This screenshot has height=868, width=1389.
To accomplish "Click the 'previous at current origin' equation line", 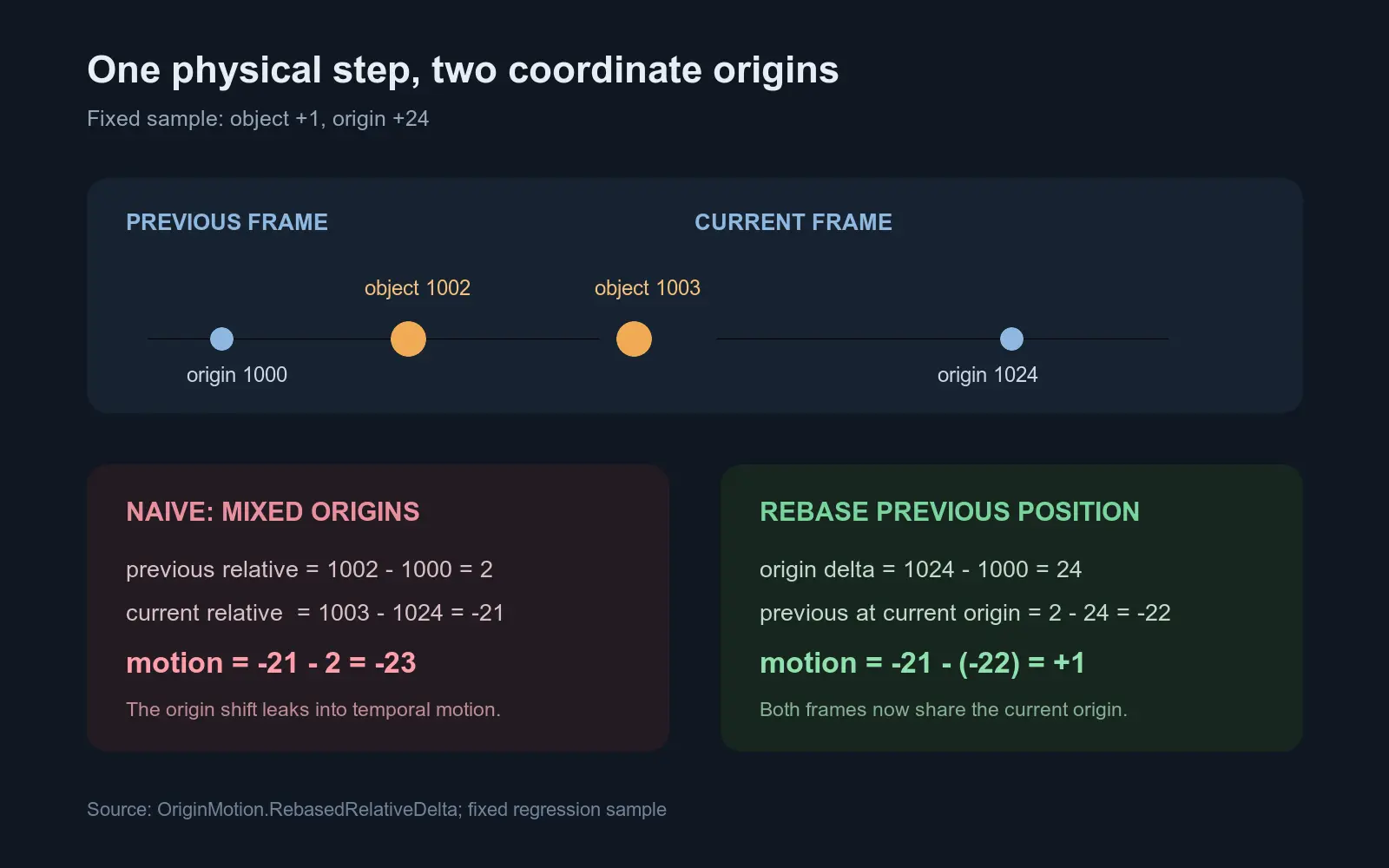I will pyautogui.click(x=965, y=613).
